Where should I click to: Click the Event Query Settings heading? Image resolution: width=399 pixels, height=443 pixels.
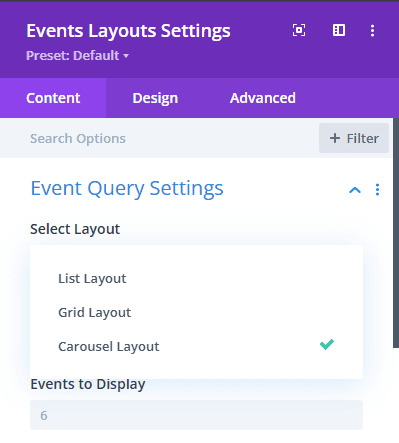(127, 189)
